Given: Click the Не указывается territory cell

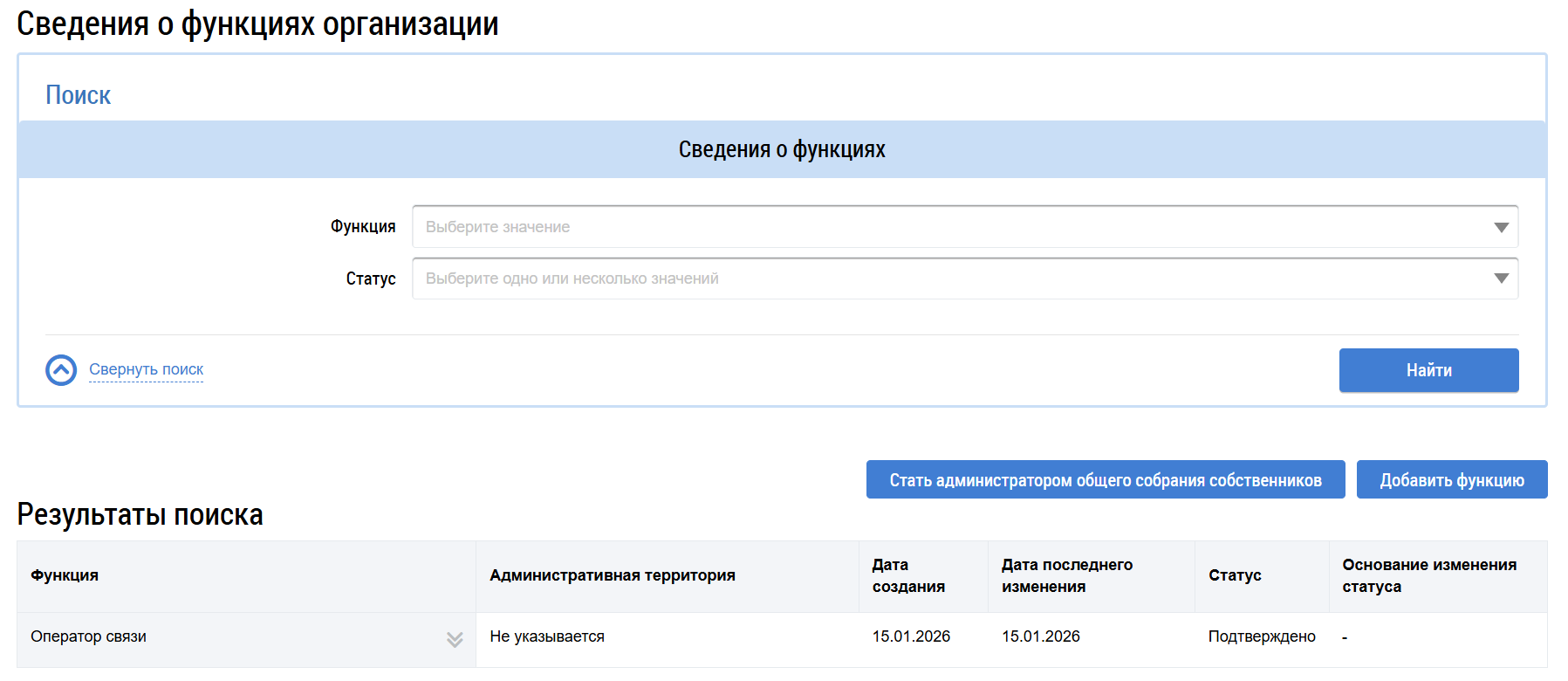Looking at the screenshot, I should (546, 636).
